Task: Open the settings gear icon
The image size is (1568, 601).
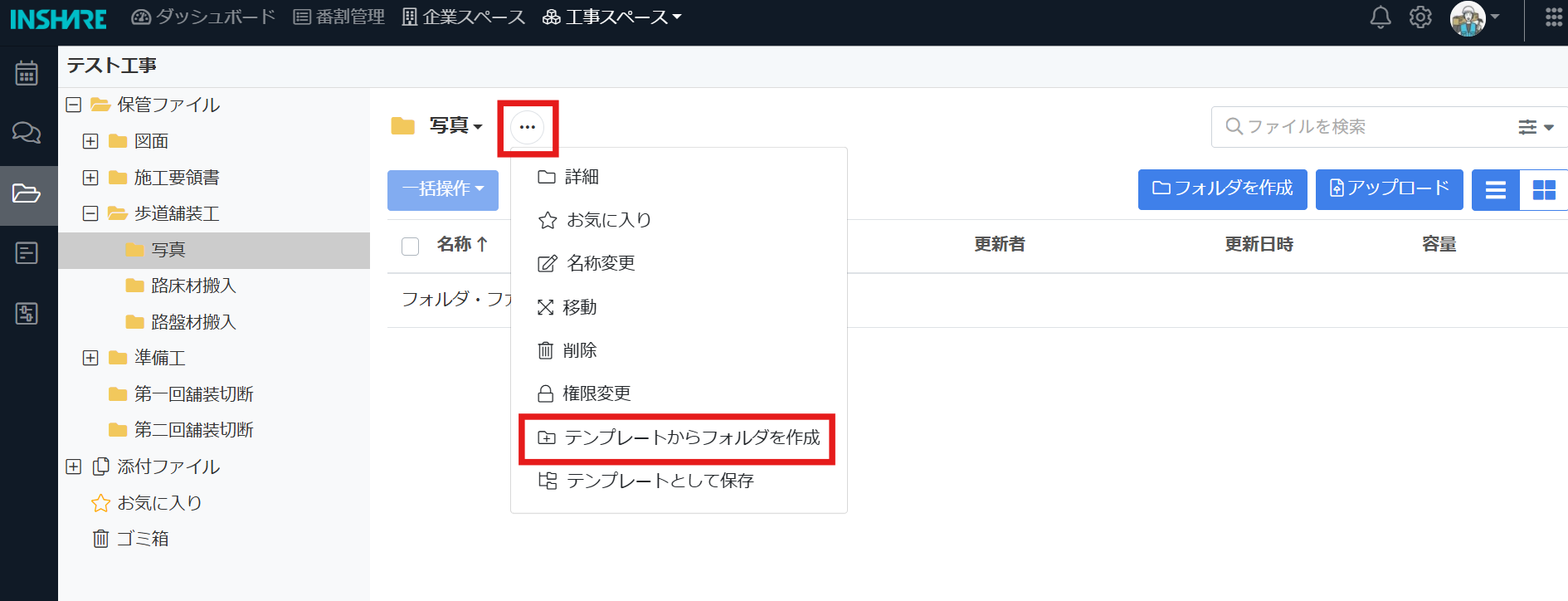Action: coord(1420,17)
